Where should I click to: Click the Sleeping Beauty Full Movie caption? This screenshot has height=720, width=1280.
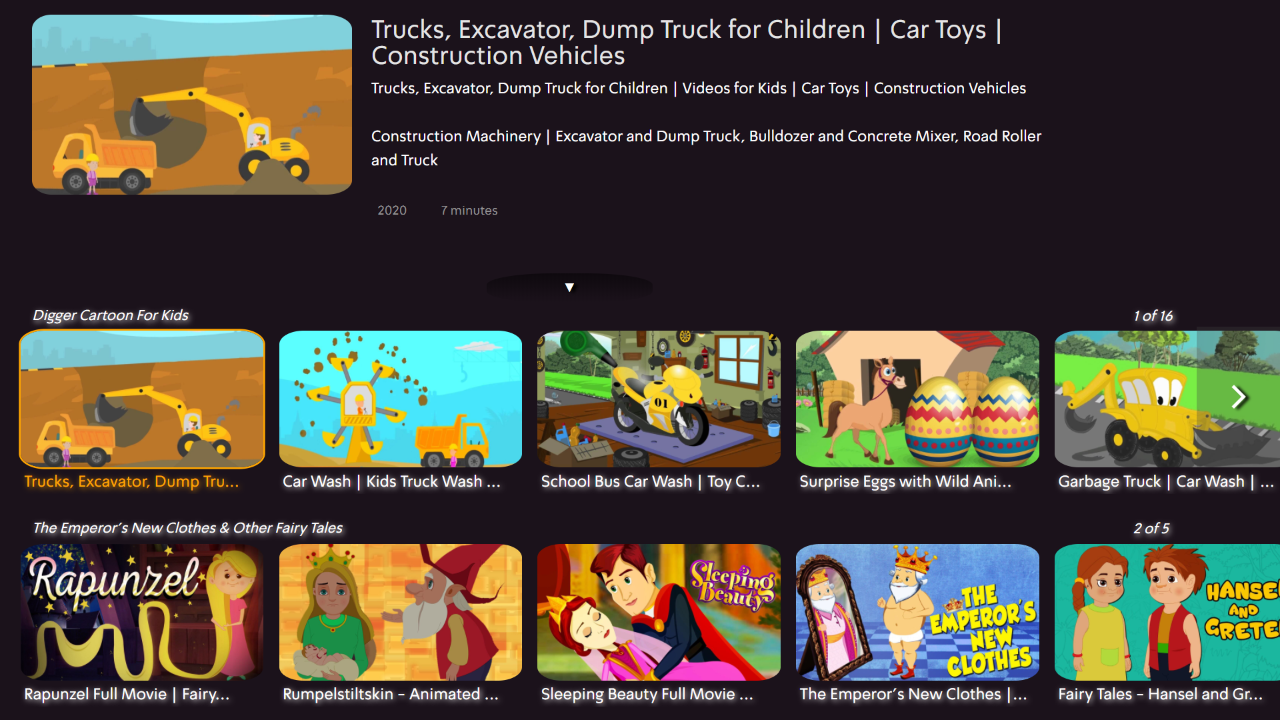point(647,694)
